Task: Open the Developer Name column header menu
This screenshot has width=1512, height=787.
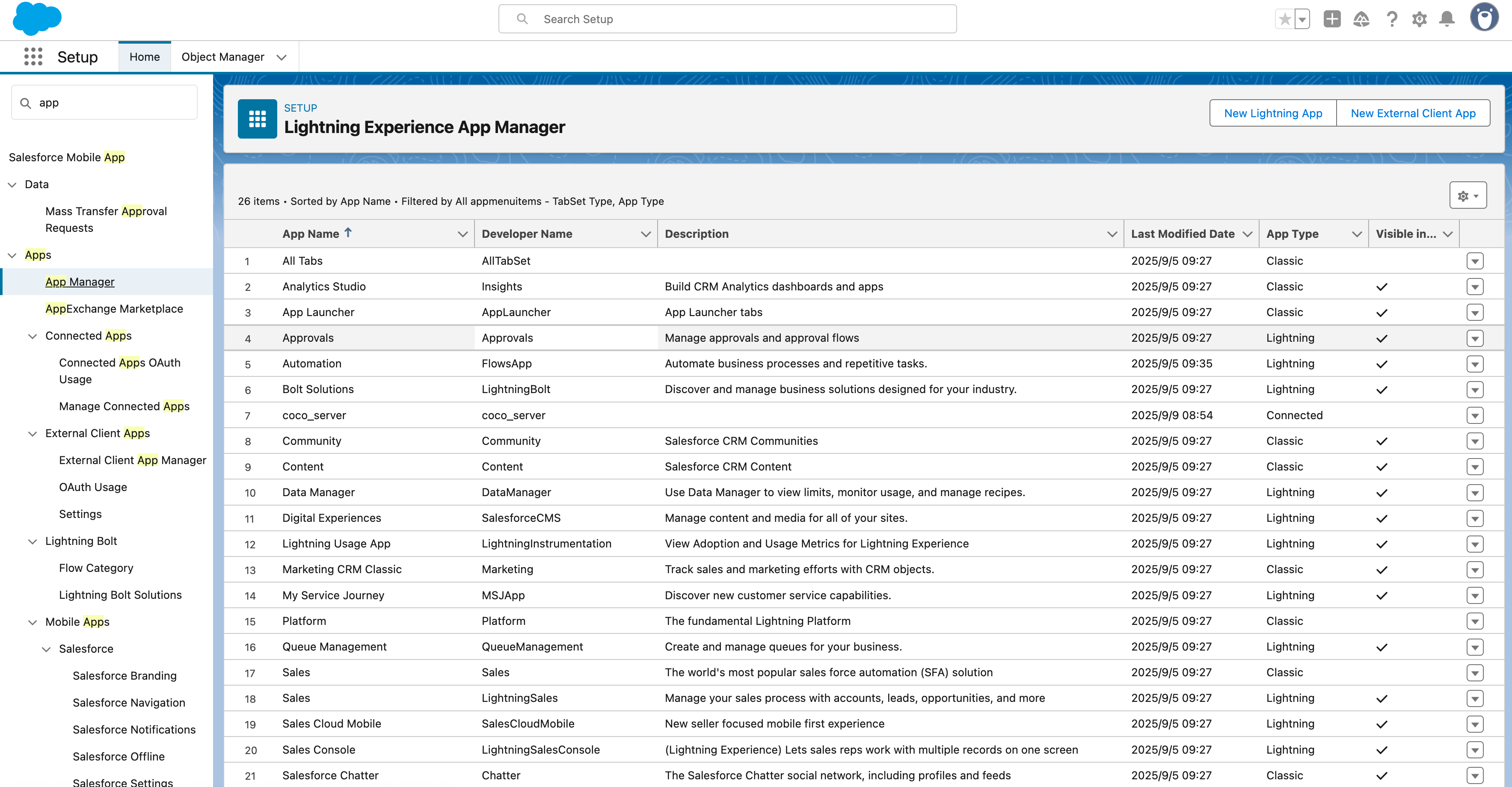Action: coord(646,234)
